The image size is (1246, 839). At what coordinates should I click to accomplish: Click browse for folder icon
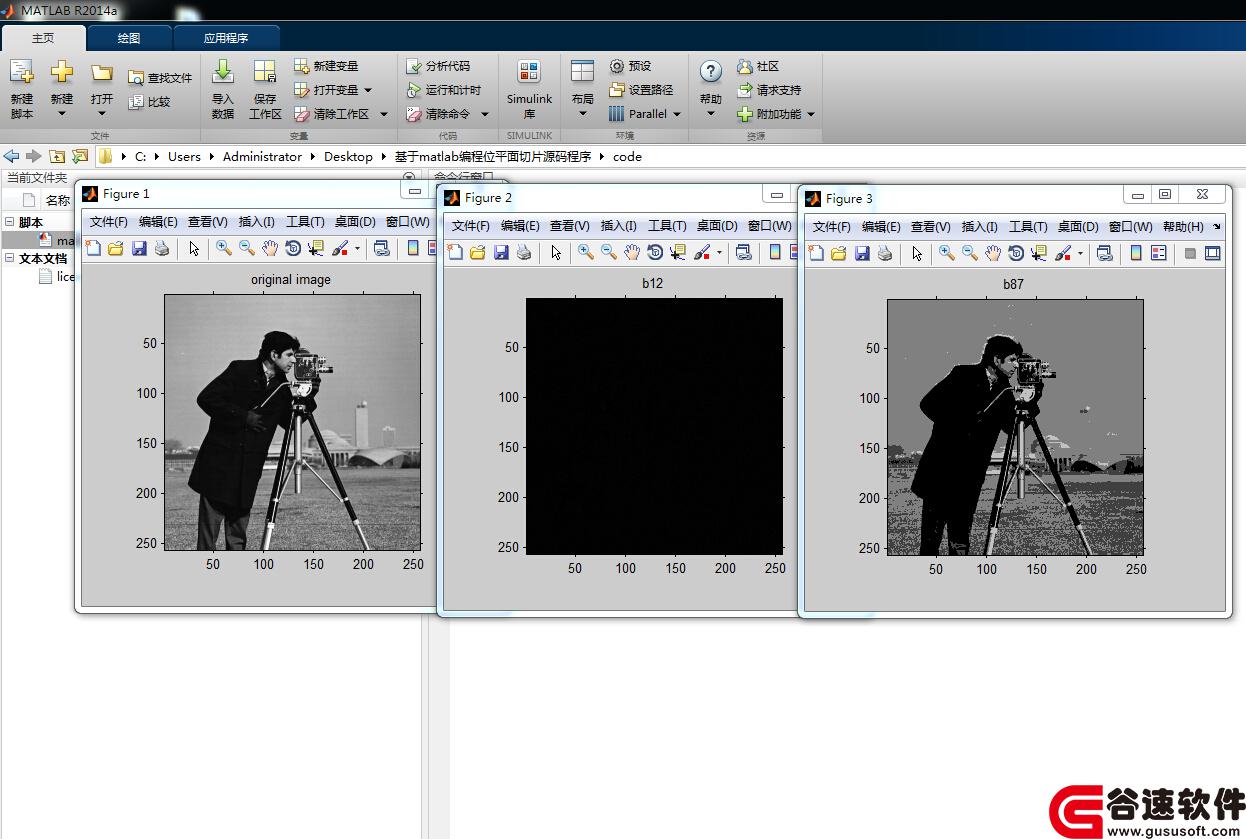pos(80,156)
